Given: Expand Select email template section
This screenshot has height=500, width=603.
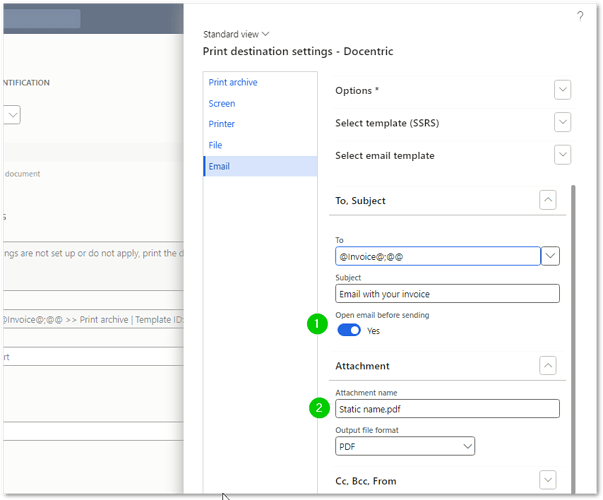Looking at the screenshot, I should click(x=562, y=155).
